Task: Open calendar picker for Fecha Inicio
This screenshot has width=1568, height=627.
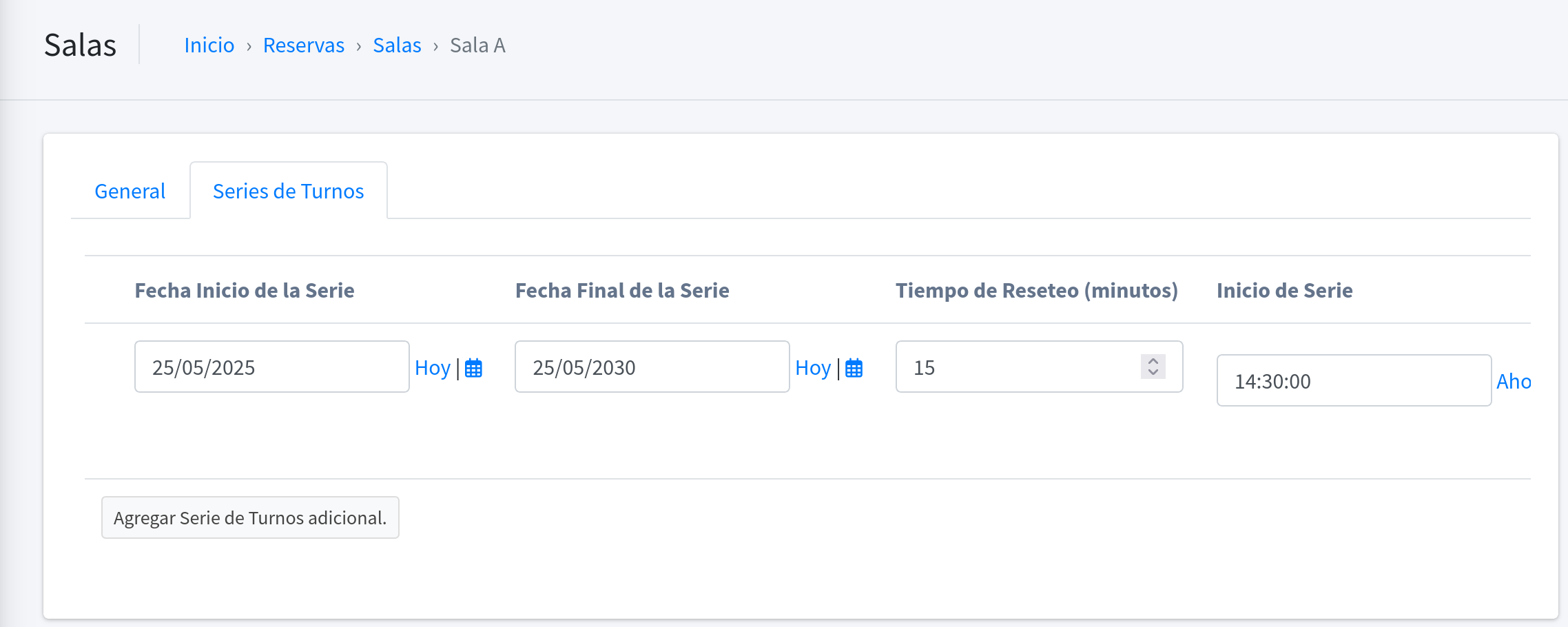Action: [x=473, y=368]
